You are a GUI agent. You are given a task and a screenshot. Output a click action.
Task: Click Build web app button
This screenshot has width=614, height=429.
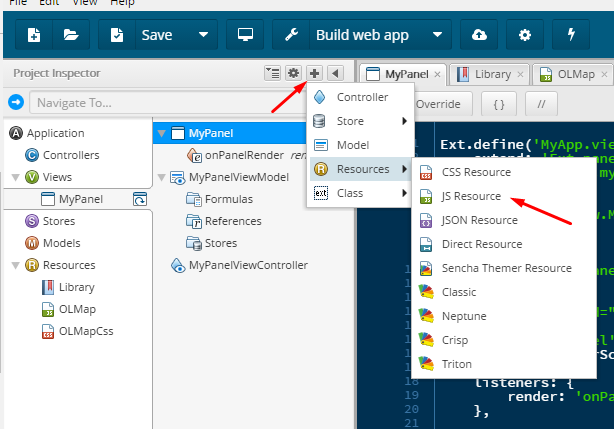(362, 35)
